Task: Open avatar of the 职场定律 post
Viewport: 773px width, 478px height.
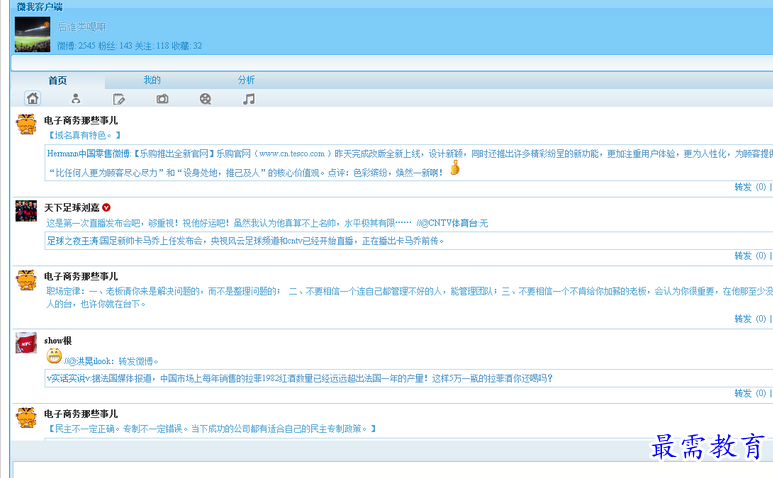Action: tap(26, 279)
